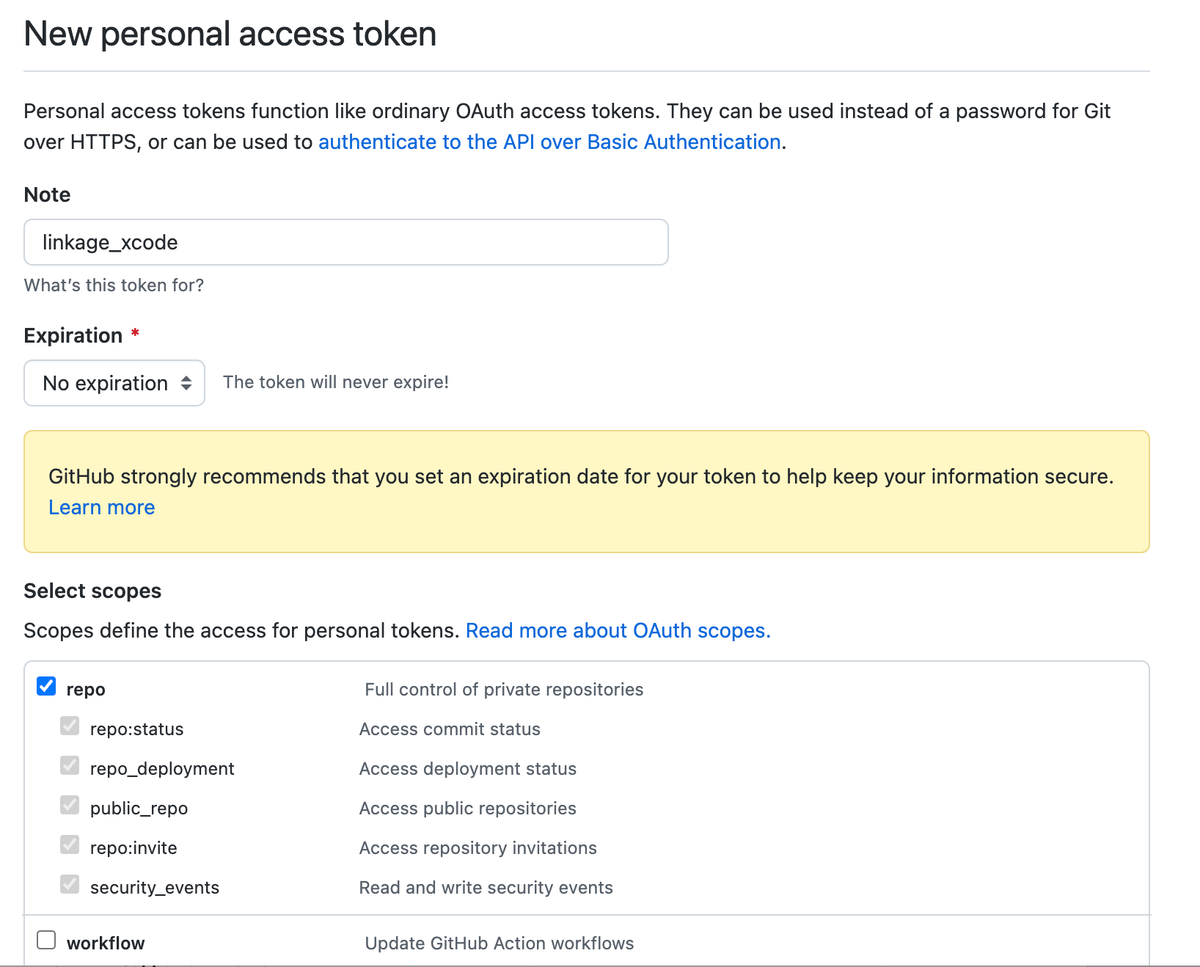Follow the Learn more link
The width and height of the screenshot is (1200, 967).
102,507
